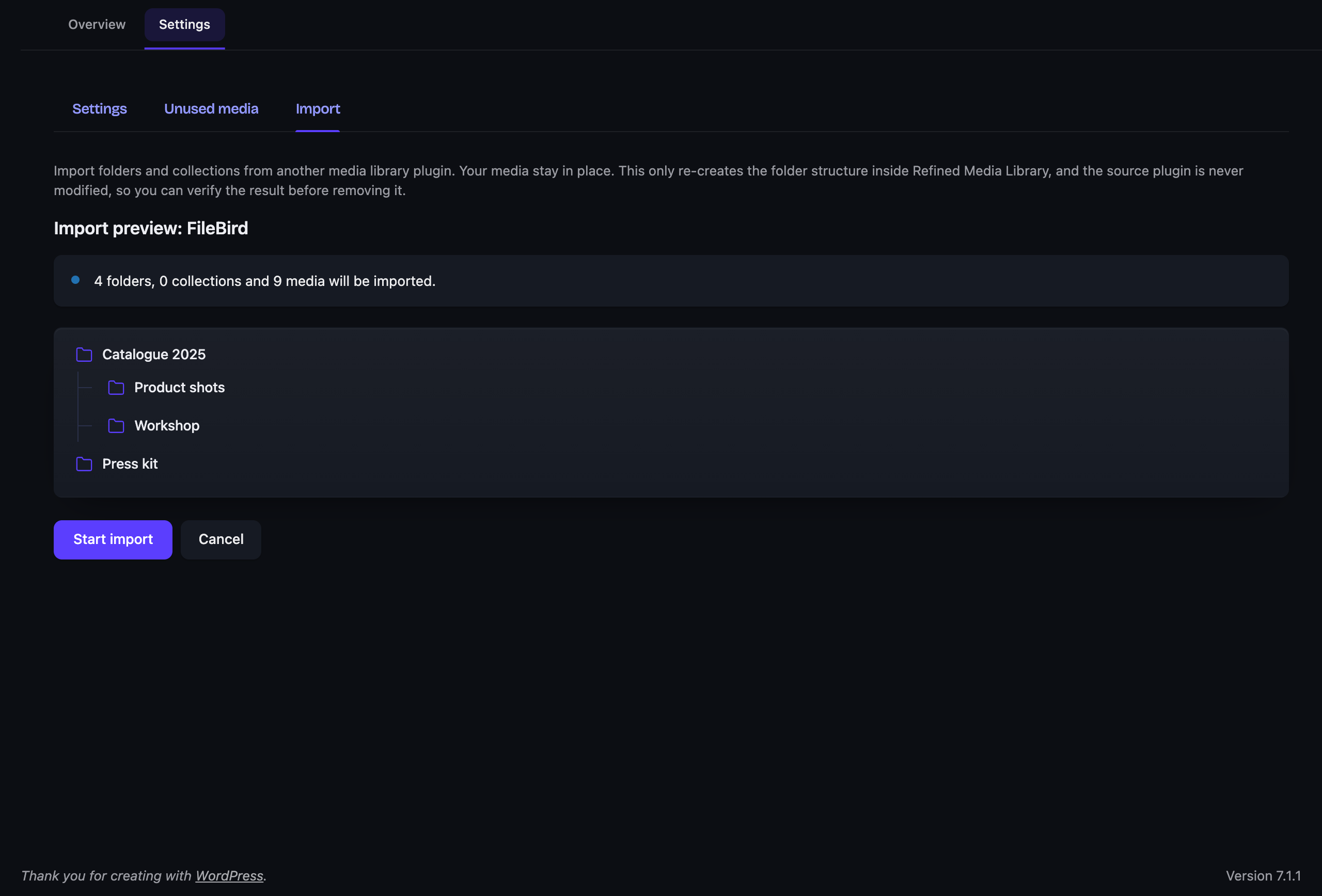Click the Catalogue 2025 folder icon
1322x896 pixels.
84,355
